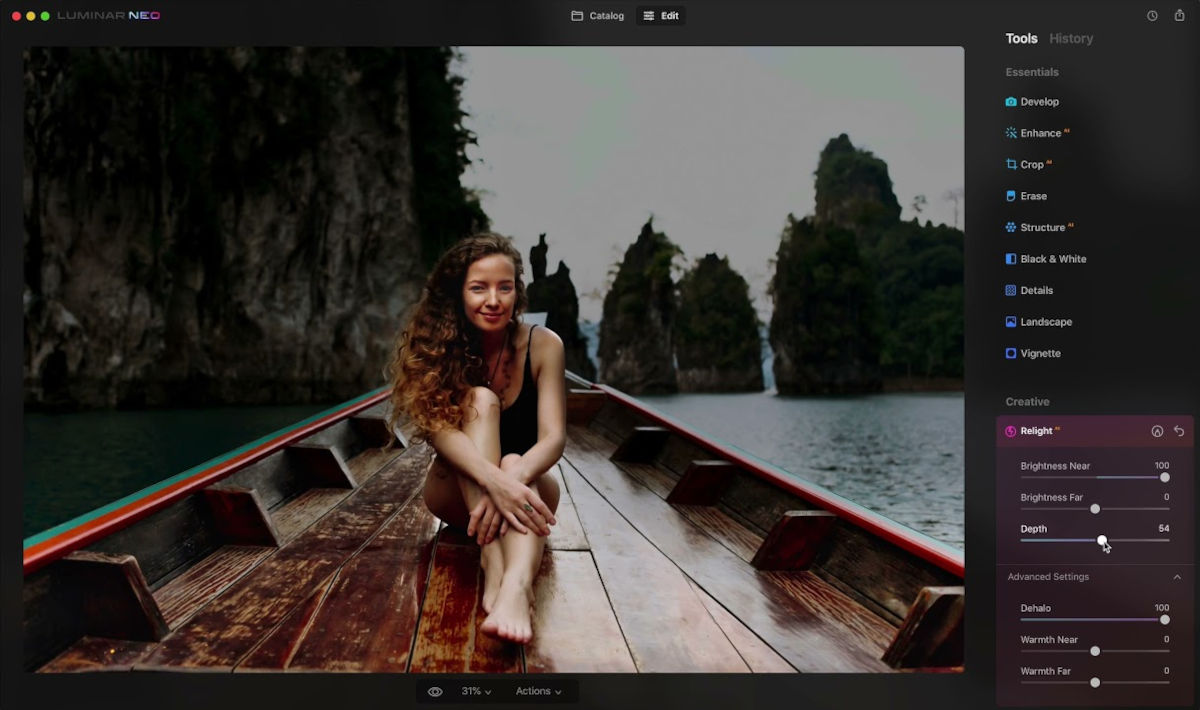1200x710 pixels.
Task: Click the Brightness Far slider handle
Action: 1095,509
